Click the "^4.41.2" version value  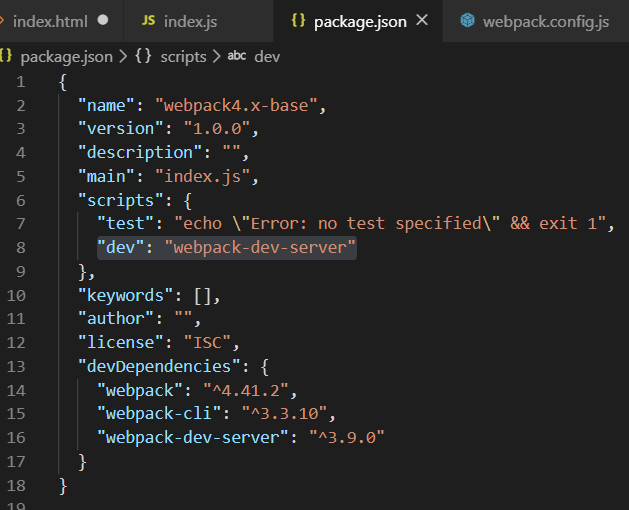point(246,390)
